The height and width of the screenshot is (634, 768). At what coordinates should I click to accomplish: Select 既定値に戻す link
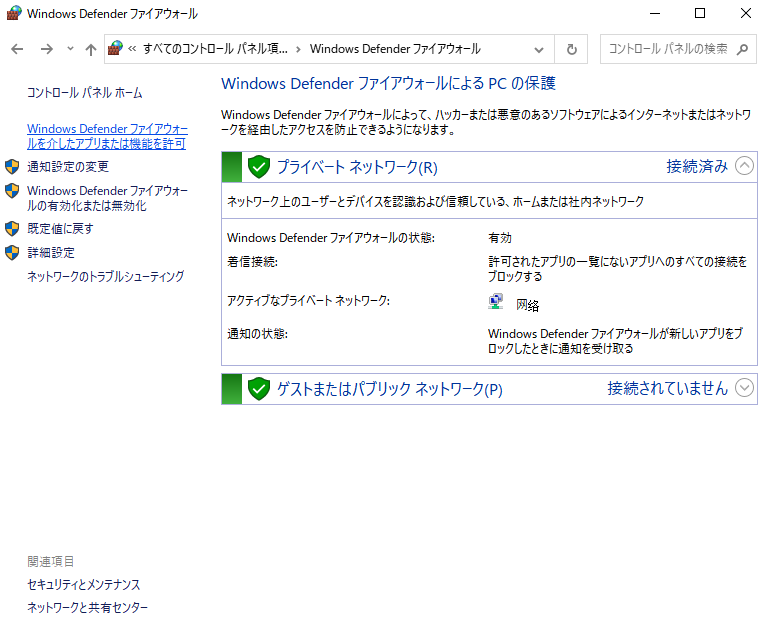[x=60, y=228]
